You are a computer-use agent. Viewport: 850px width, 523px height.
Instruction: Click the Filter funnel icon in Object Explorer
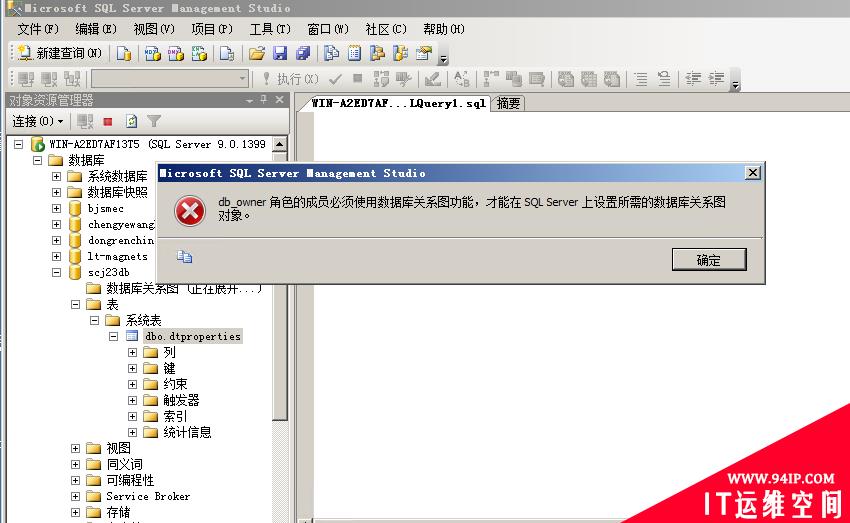tap(154, 121)
